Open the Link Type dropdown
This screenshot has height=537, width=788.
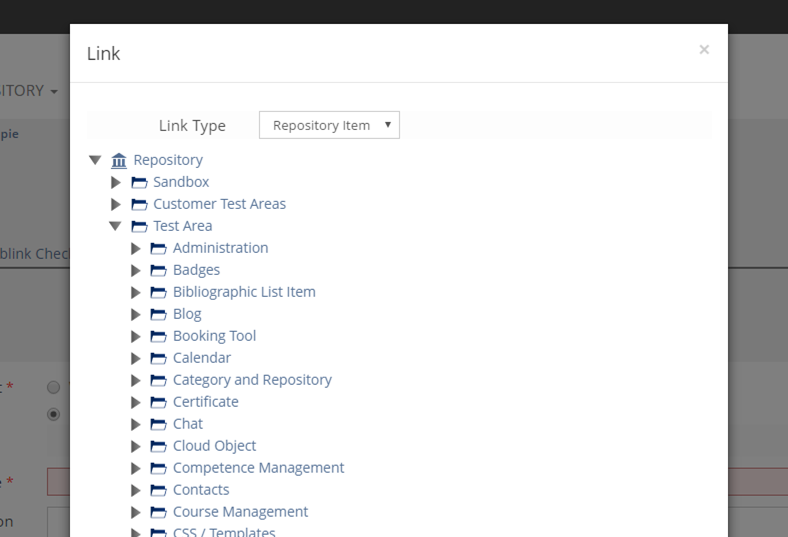(329, 125)
